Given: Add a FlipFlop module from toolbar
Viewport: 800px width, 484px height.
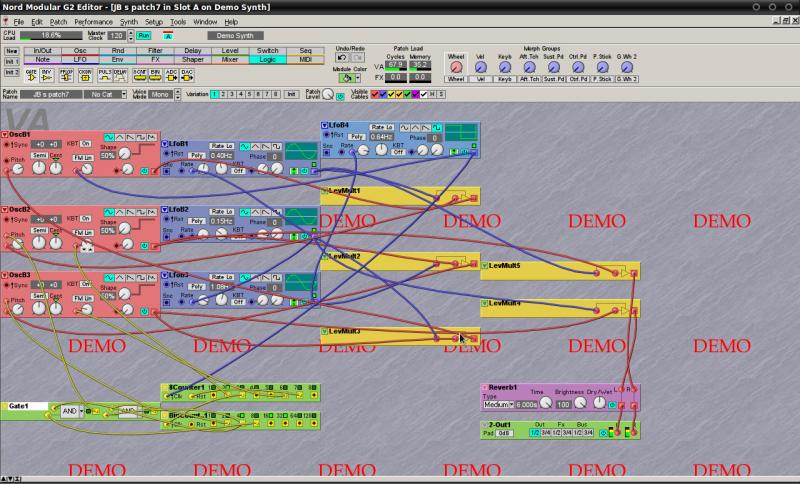Looking at the screenshot, I should tap(66, 75).
